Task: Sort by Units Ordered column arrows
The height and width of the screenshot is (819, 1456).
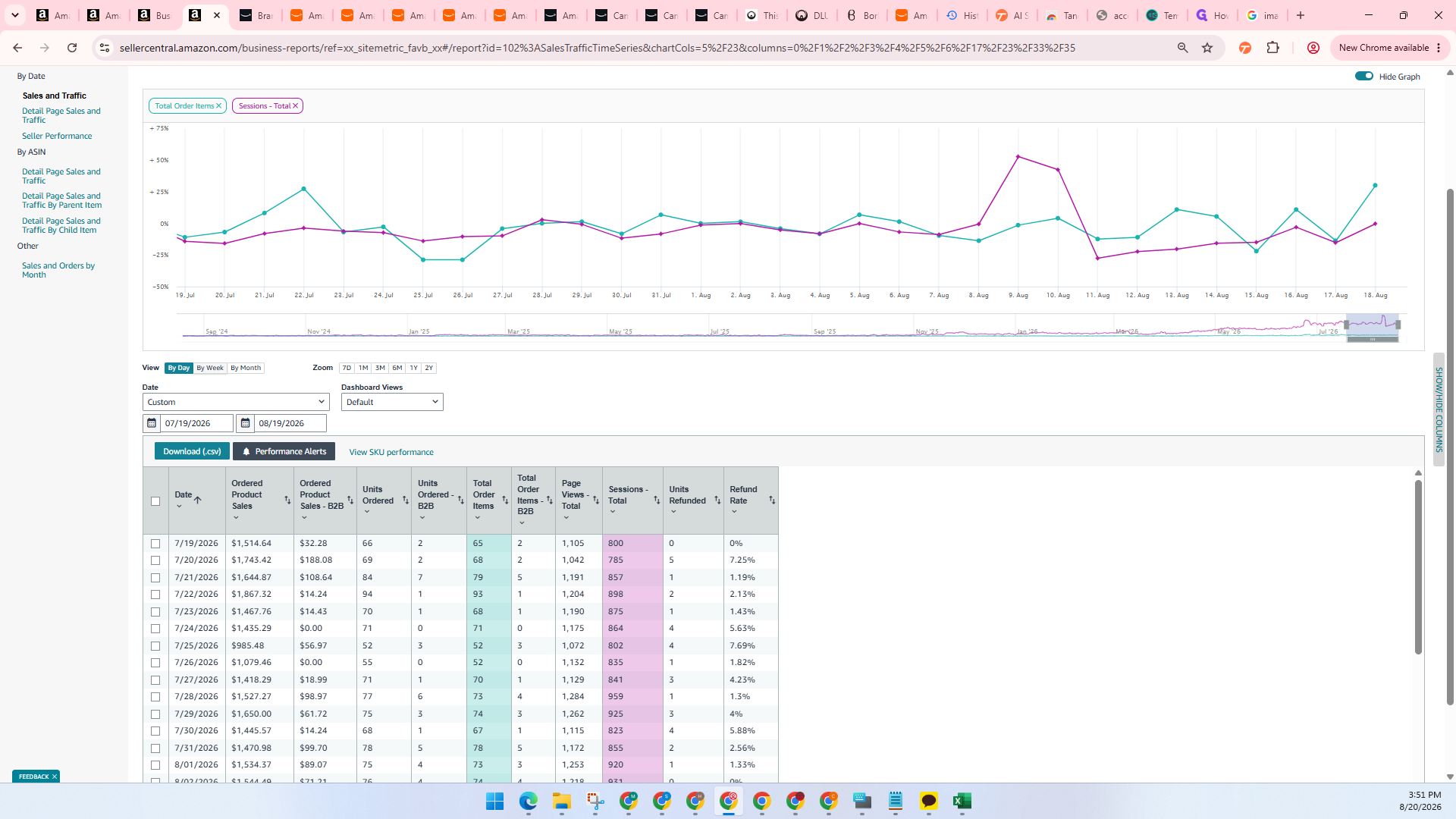Action: pyautogui.click(x=406, y=500)
